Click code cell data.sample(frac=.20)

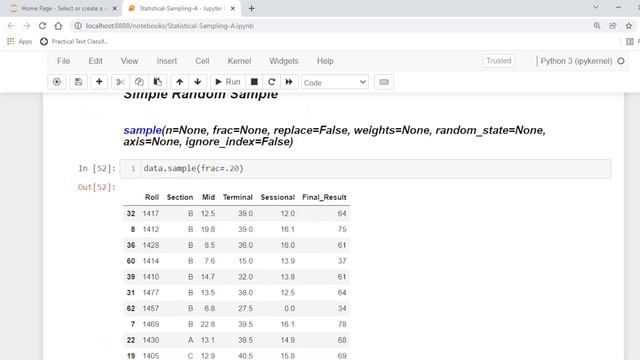[x=365, y=169]
